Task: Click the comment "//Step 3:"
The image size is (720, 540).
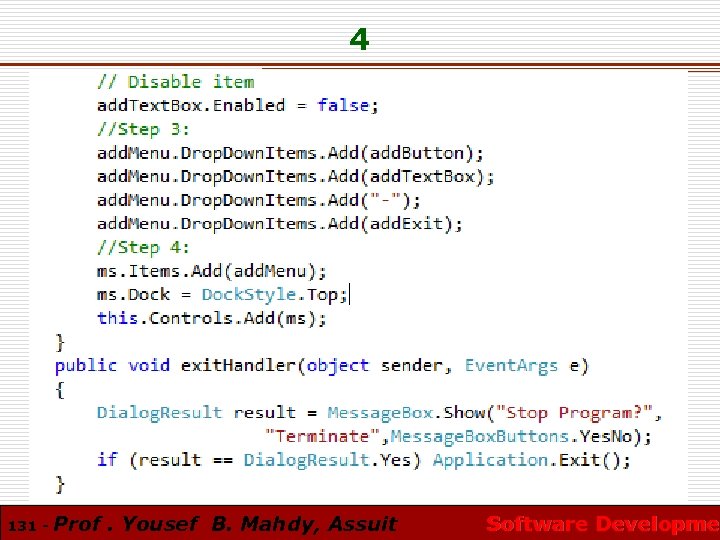Action: pos(143,129)
